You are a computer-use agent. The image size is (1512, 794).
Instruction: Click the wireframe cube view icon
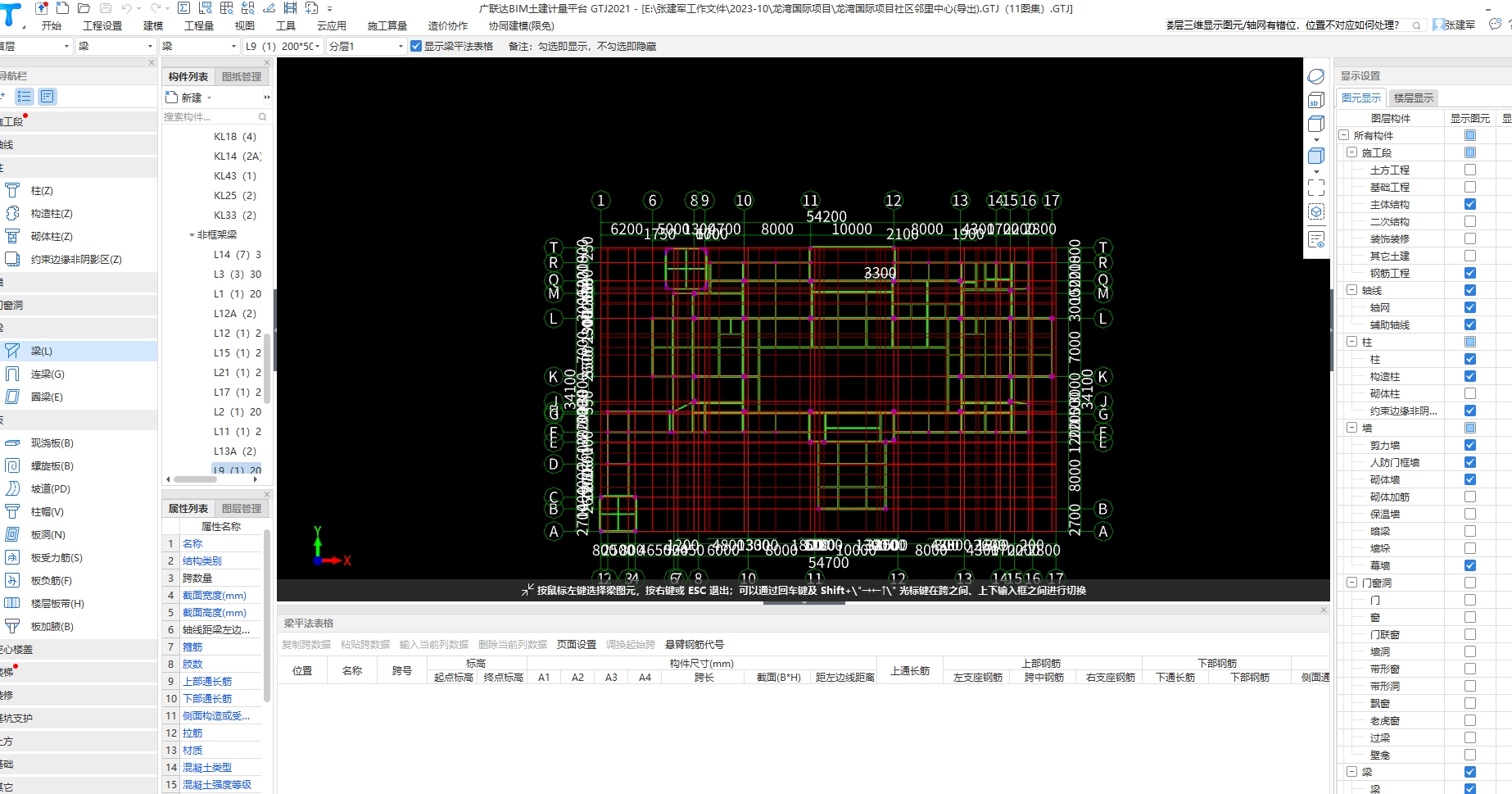coord(1316,125)
